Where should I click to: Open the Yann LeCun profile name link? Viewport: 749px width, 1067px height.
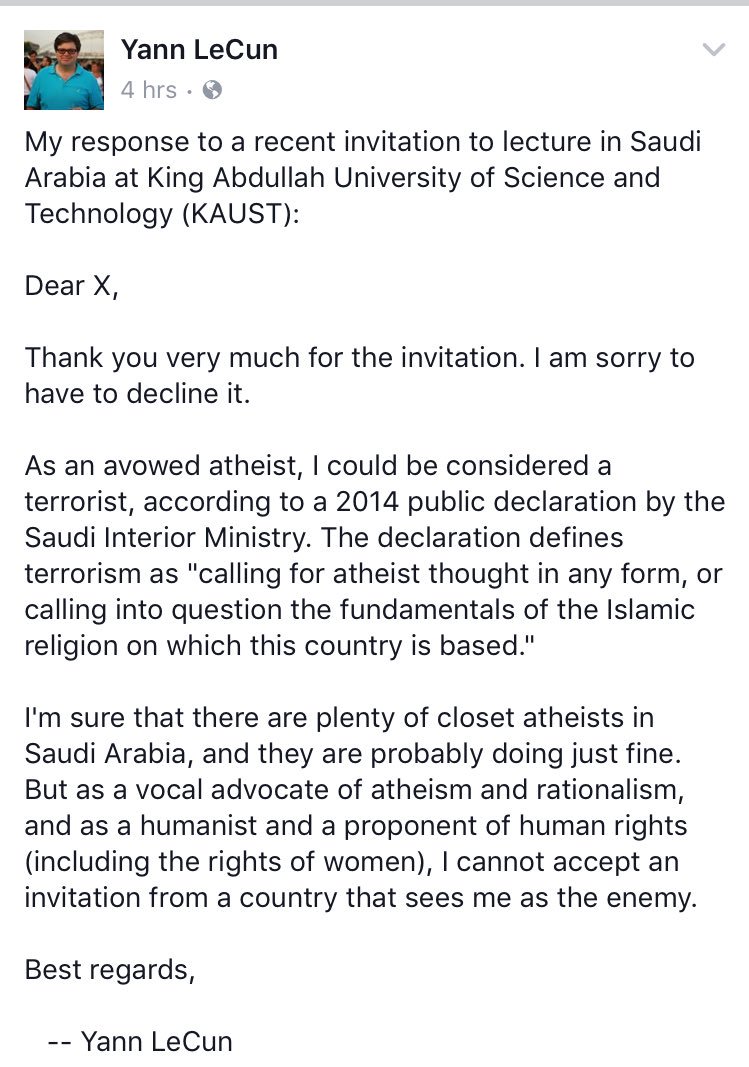[199, 48]
